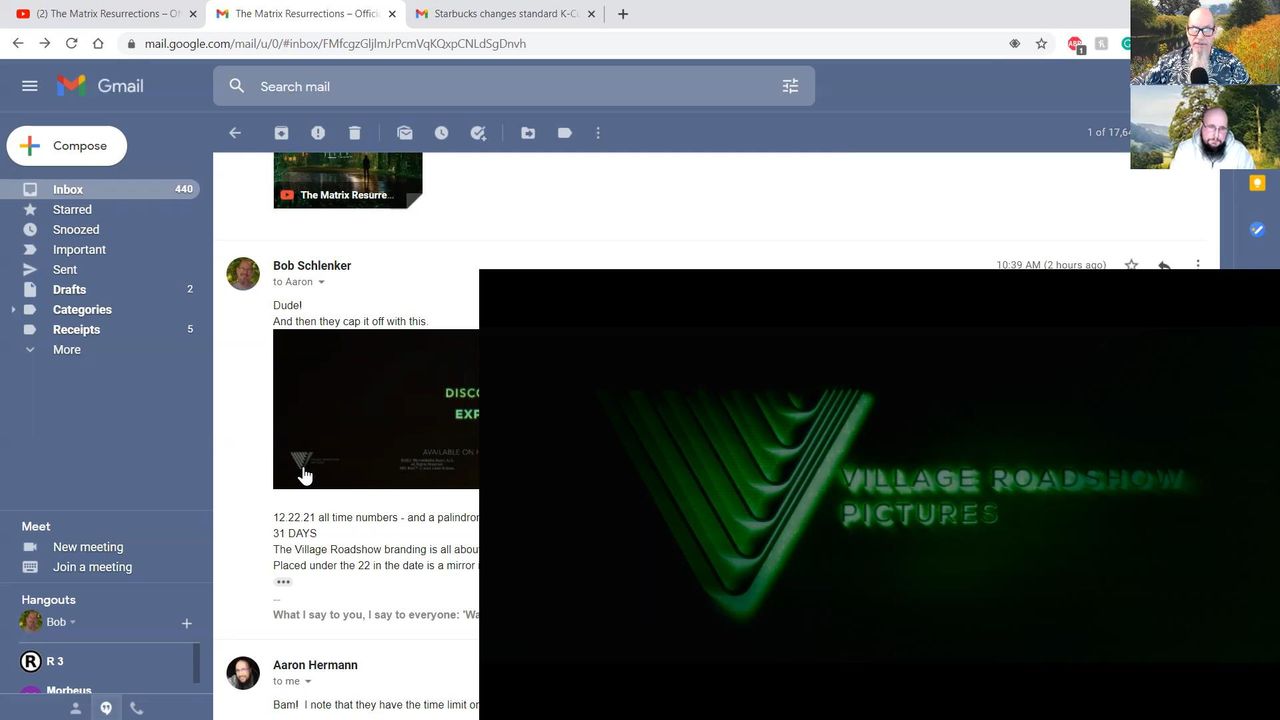The height and width of the screenshot is (720, 1280).
Task: Bookmark this page with the star icon
Action: [1041, 44]
